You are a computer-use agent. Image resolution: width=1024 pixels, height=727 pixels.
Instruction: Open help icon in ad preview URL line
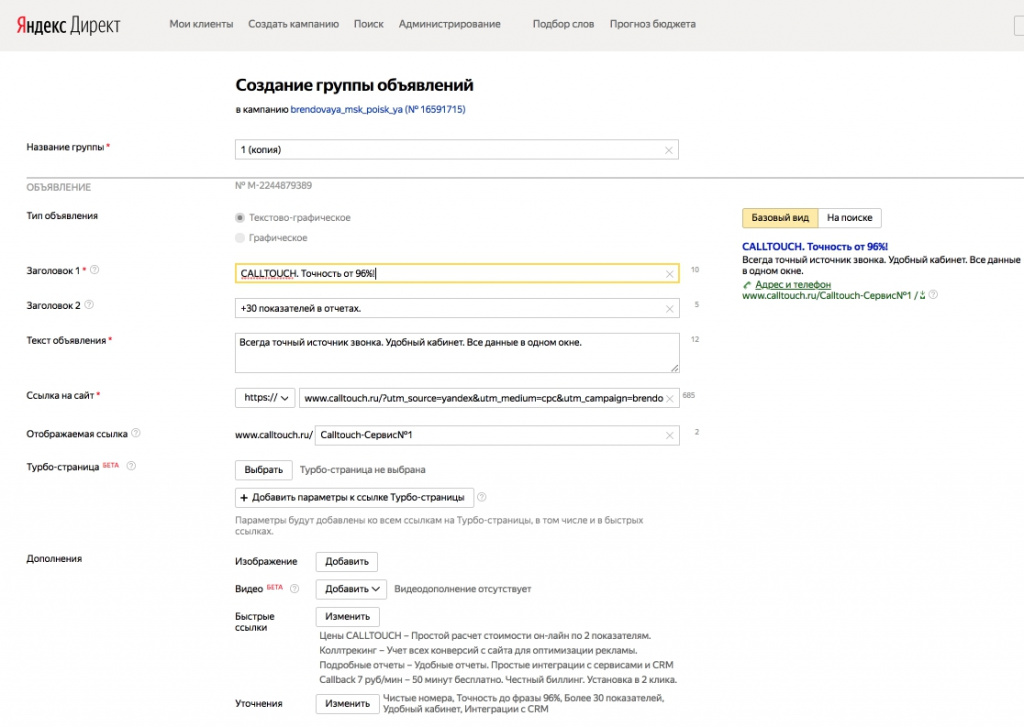coord(933,295)
